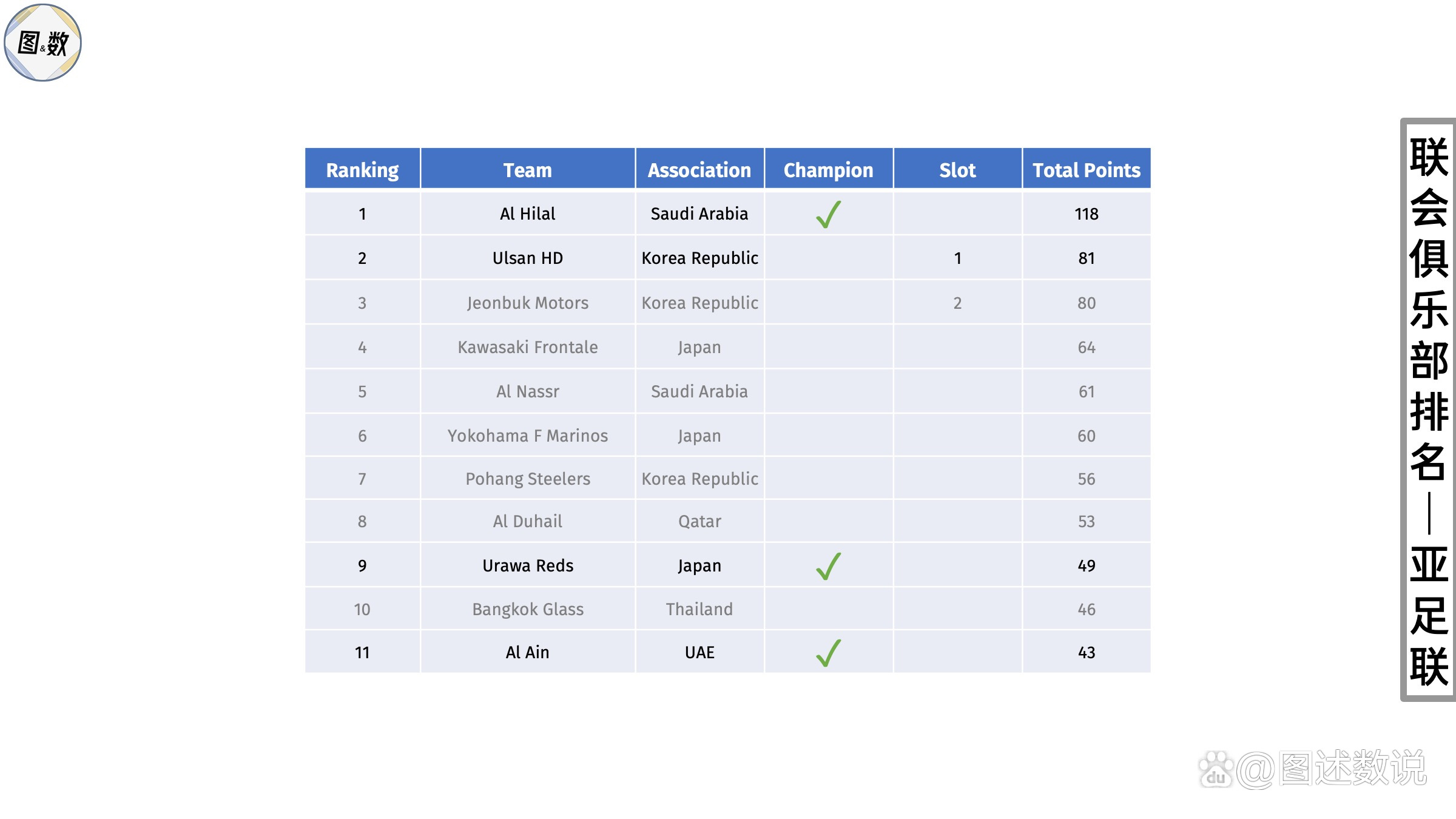Click the @图述数说 watermark text

point(1331,769)
